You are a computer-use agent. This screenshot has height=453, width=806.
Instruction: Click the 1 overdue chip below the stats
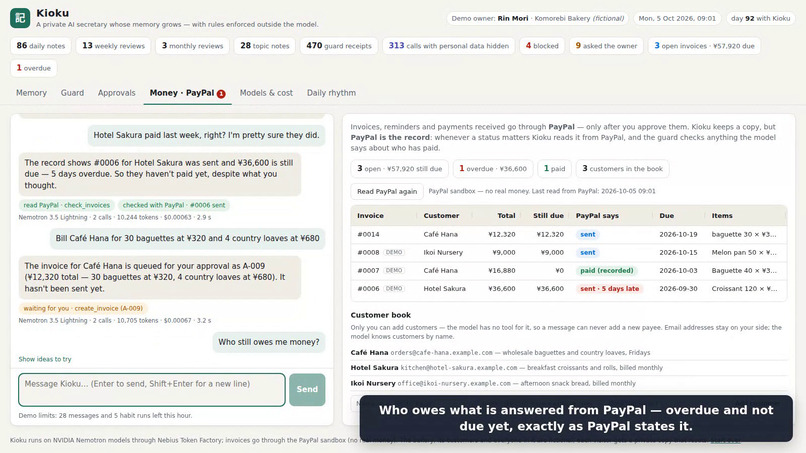click(34, 68)
